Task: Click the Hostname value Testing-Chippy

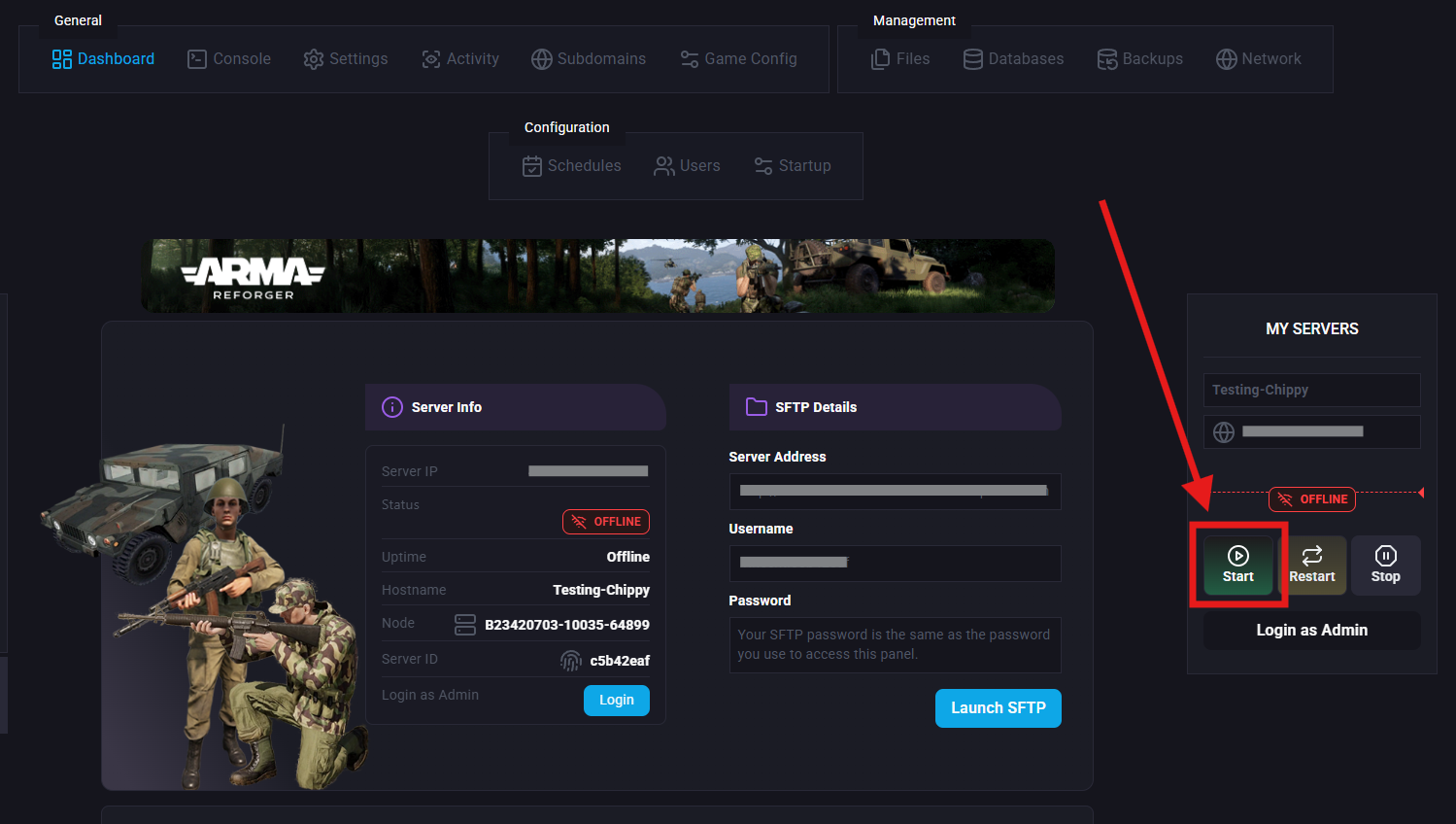Action: tap(601, 590)
